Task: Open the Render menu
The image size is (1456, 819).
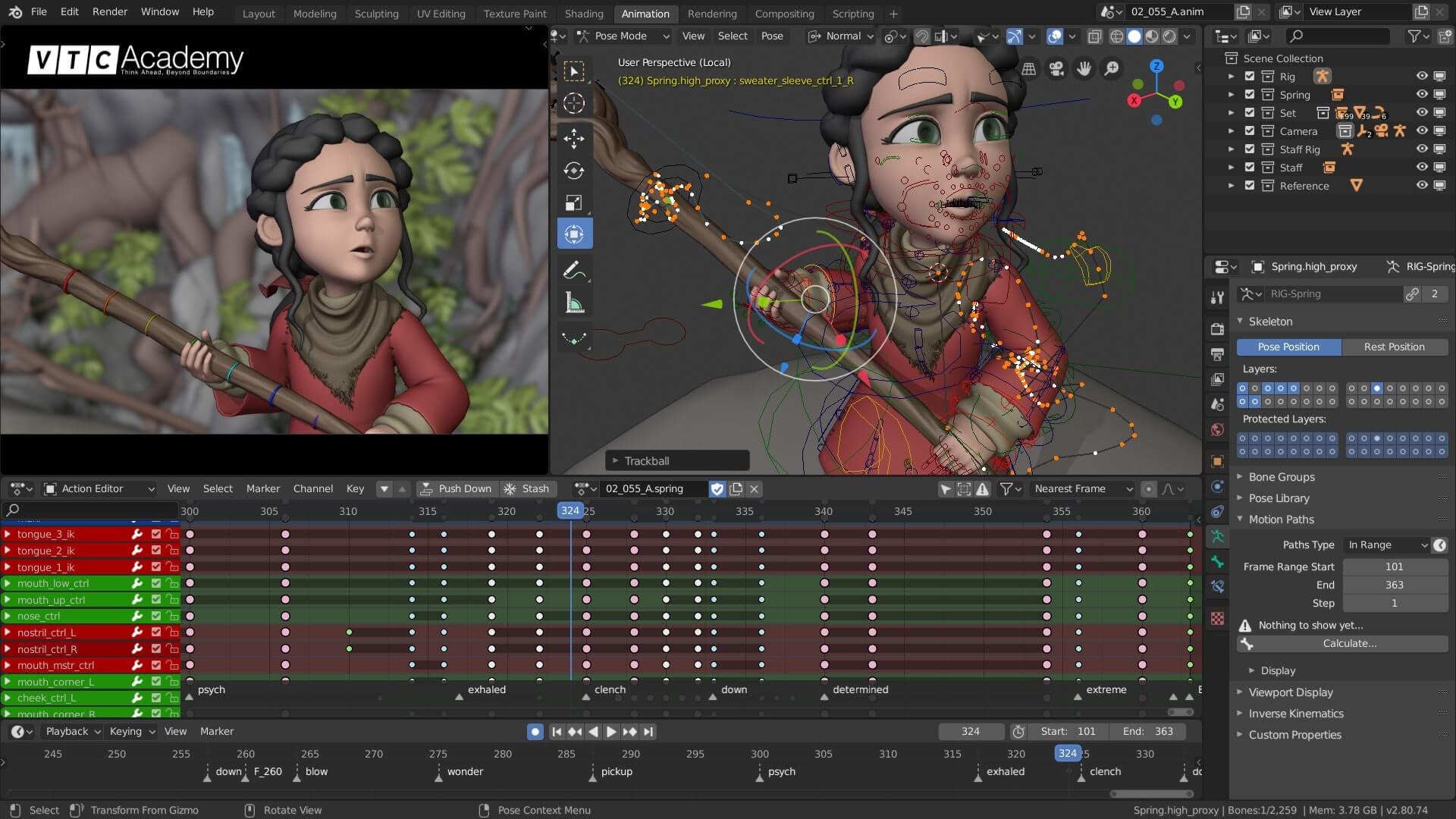Action: point(109,11)
